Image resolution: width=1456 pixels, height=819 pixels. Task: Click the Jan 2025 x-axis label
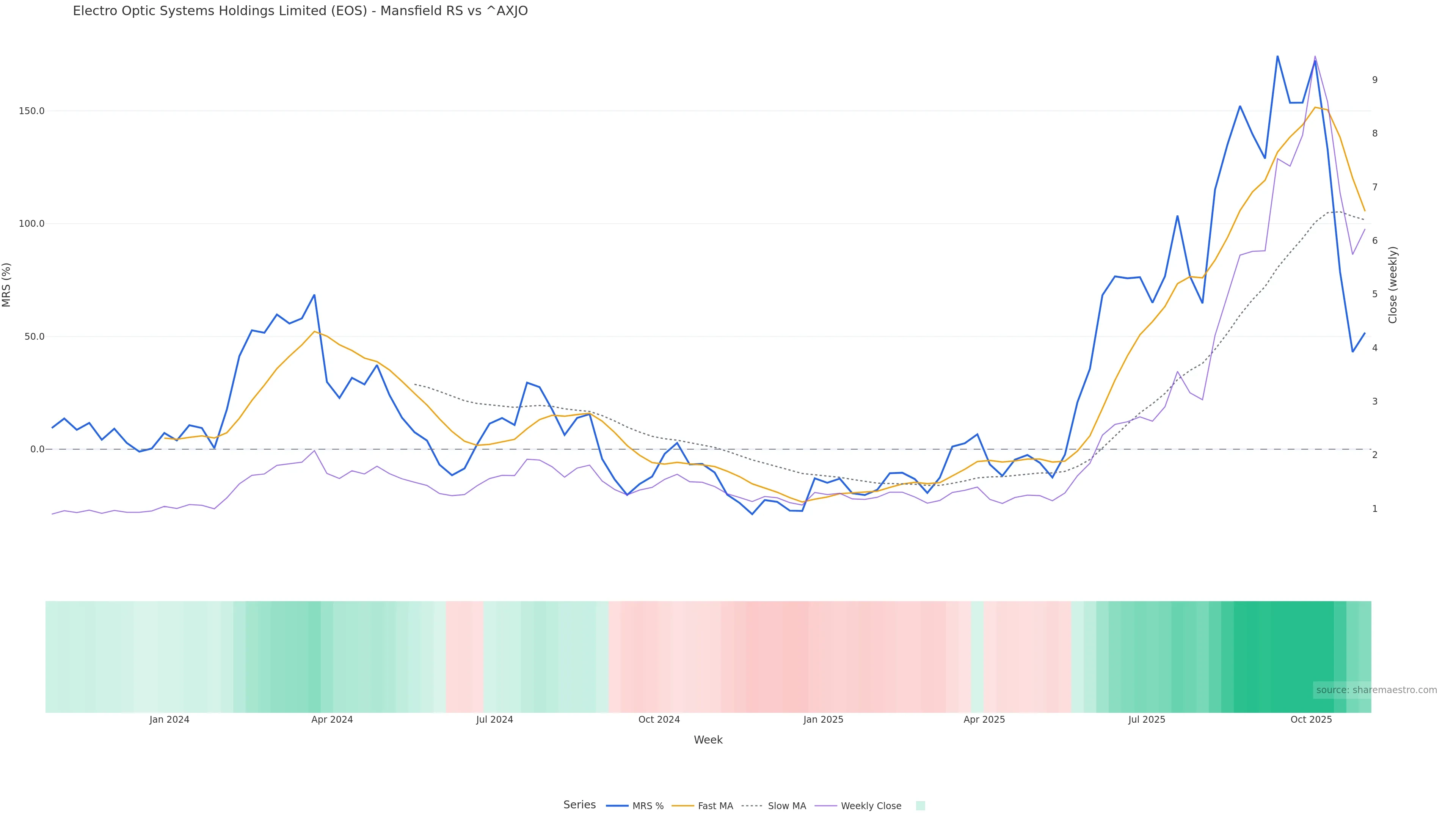[823, 720]
